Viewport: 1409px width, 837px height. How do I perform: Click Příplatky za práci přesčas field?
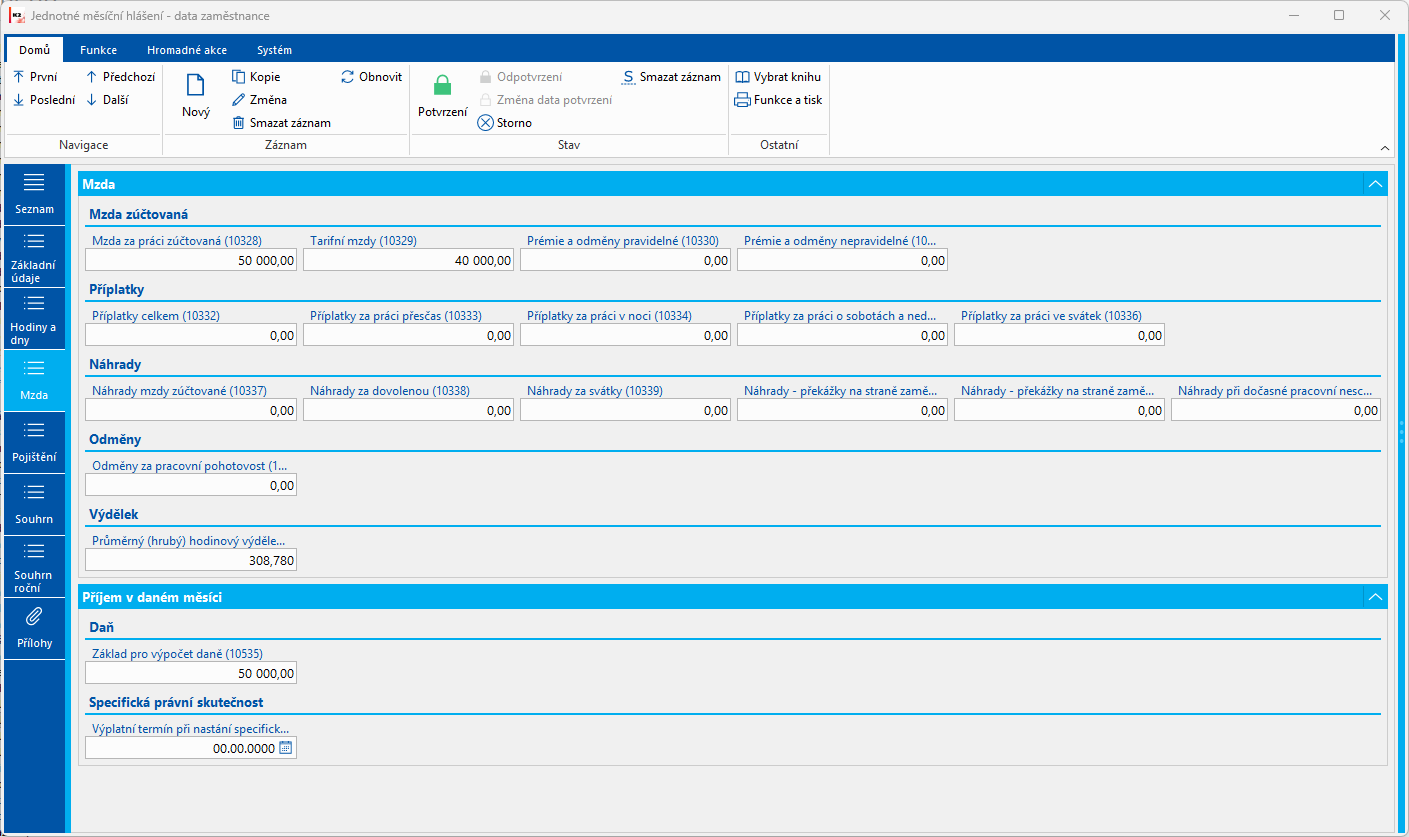pyautogui.click(x=408, y=335)
